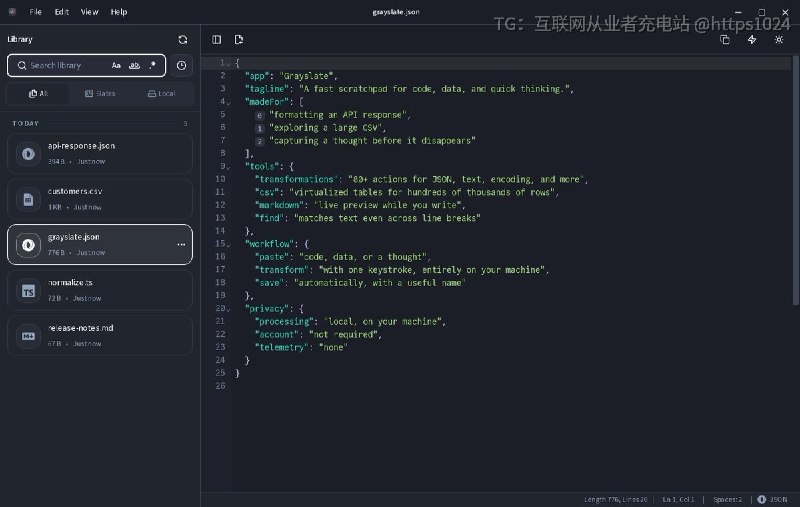Open the View menu
This screenshot has width=800, height=507.
click(89, 12)
